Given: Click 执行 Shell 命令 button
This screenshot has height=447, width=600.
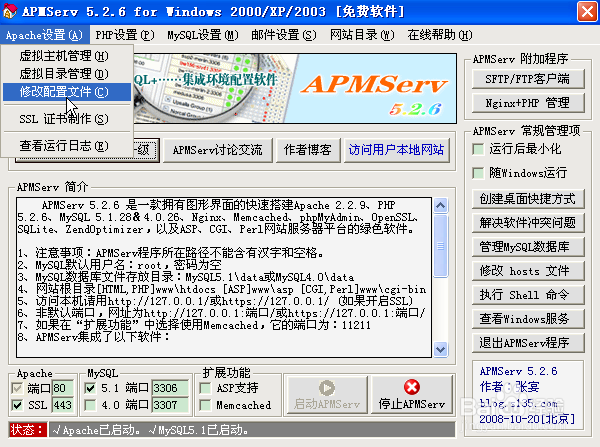Looking at the screenshot, I should pyautogui.click(x=528, y=295).
